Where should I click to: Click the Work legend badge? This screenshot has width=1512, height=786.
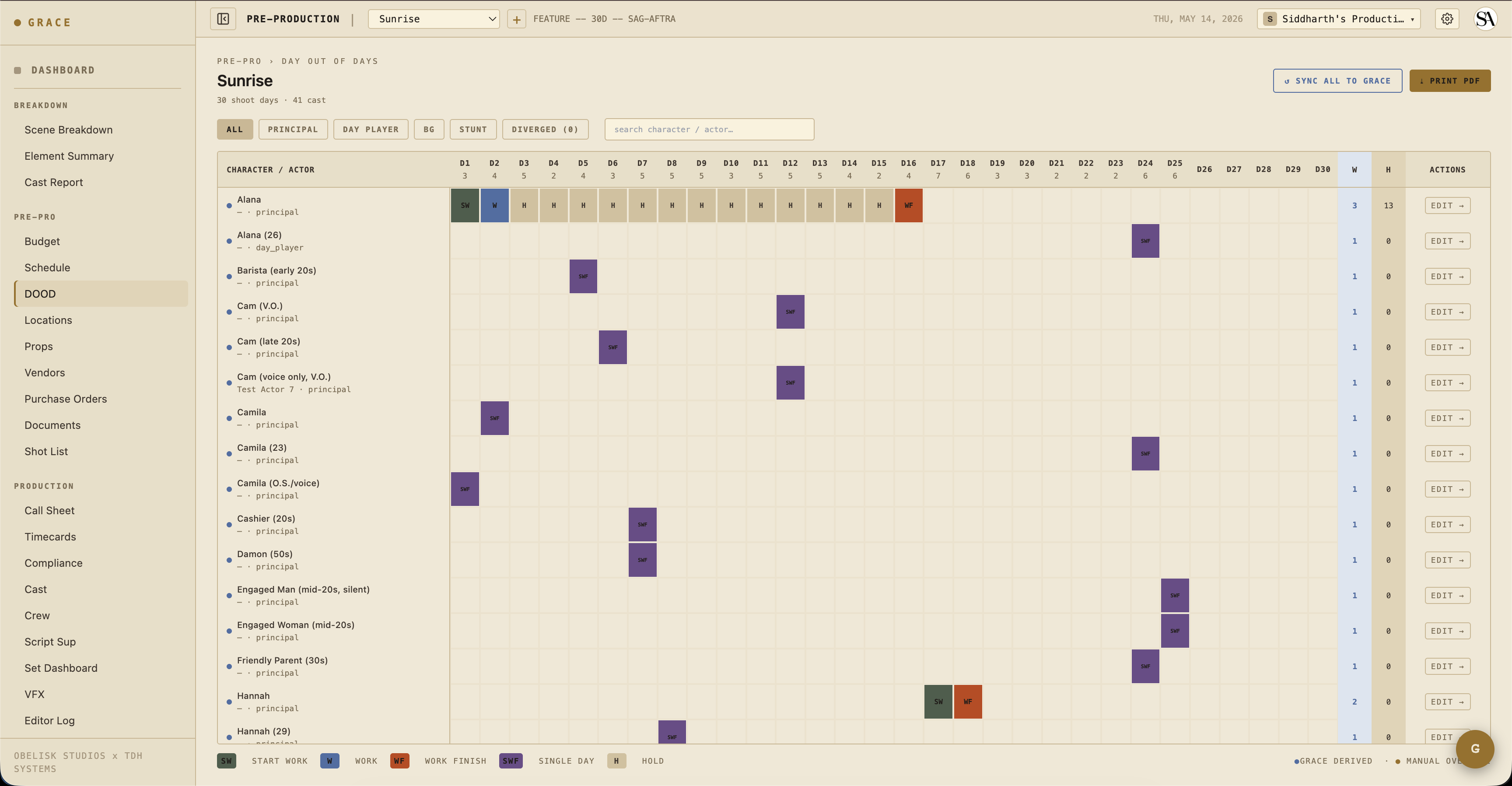point(330,761)
